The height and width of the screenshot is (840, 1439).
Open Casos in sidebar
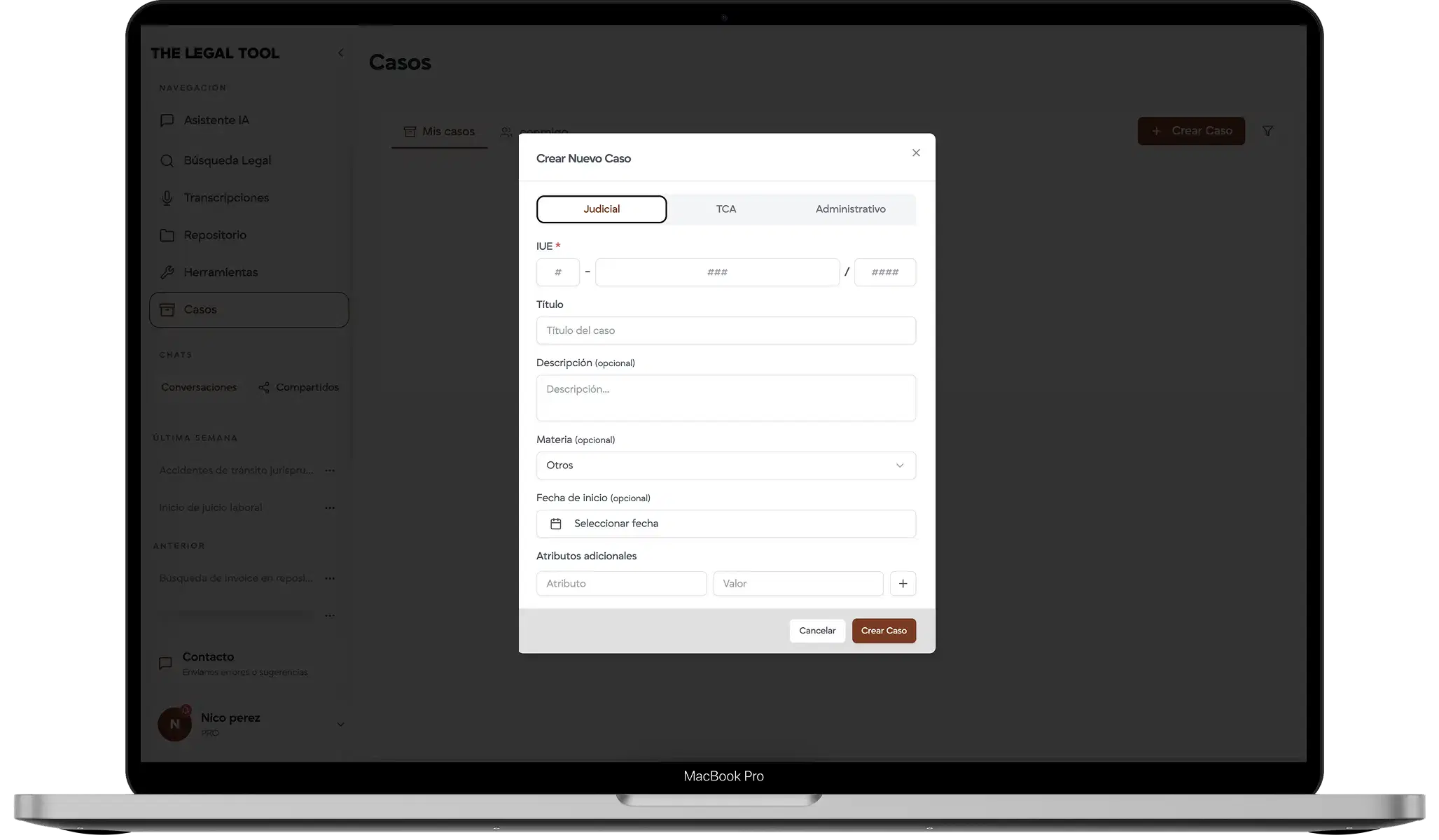(249, 309)
